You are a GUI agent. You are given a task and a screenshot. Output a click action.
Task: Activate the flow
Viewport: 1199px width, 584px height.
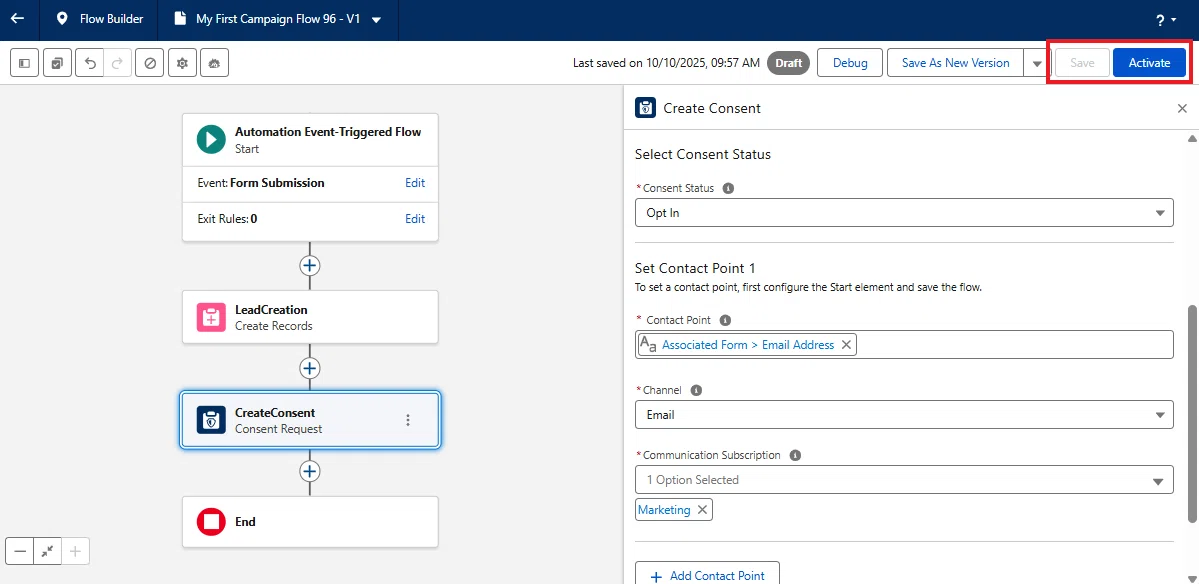tap(1149, 63)
